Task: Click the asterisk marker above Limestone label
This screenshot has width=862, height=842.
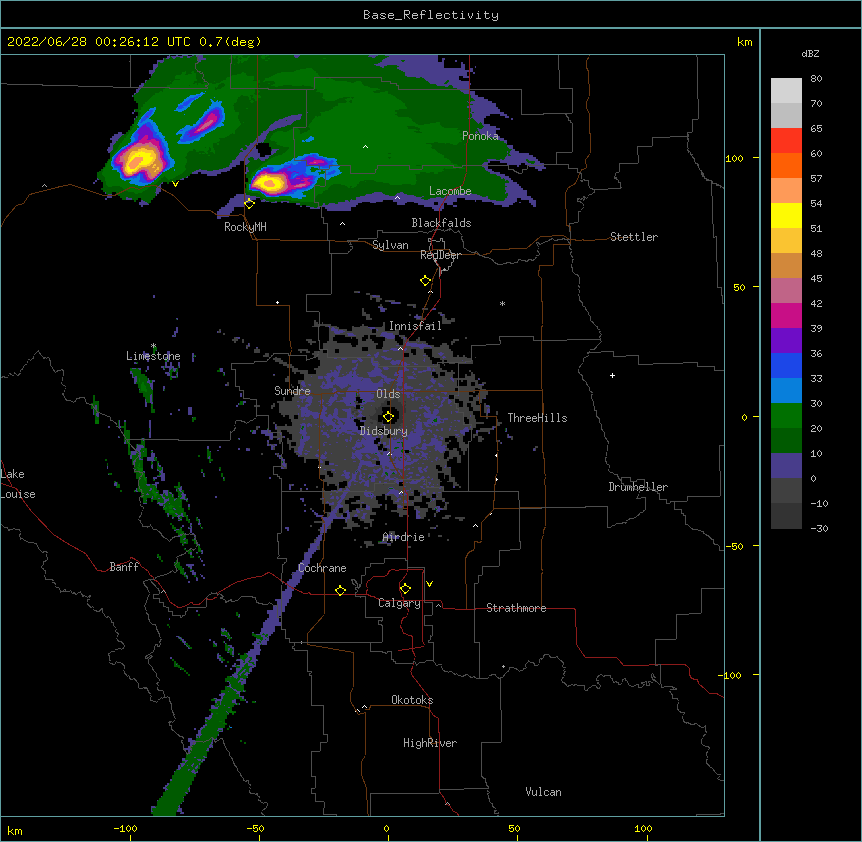Action: coord(154,346)
